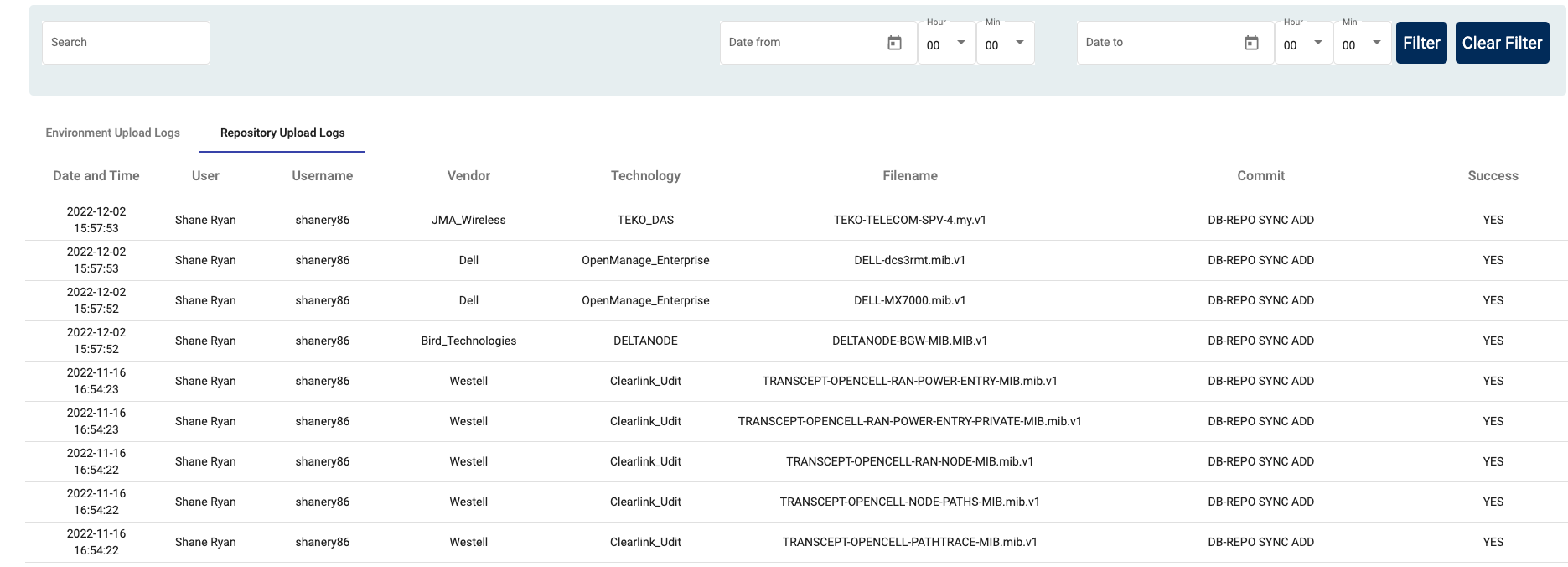Sort by the Date and Time column header

click(96, 176)
